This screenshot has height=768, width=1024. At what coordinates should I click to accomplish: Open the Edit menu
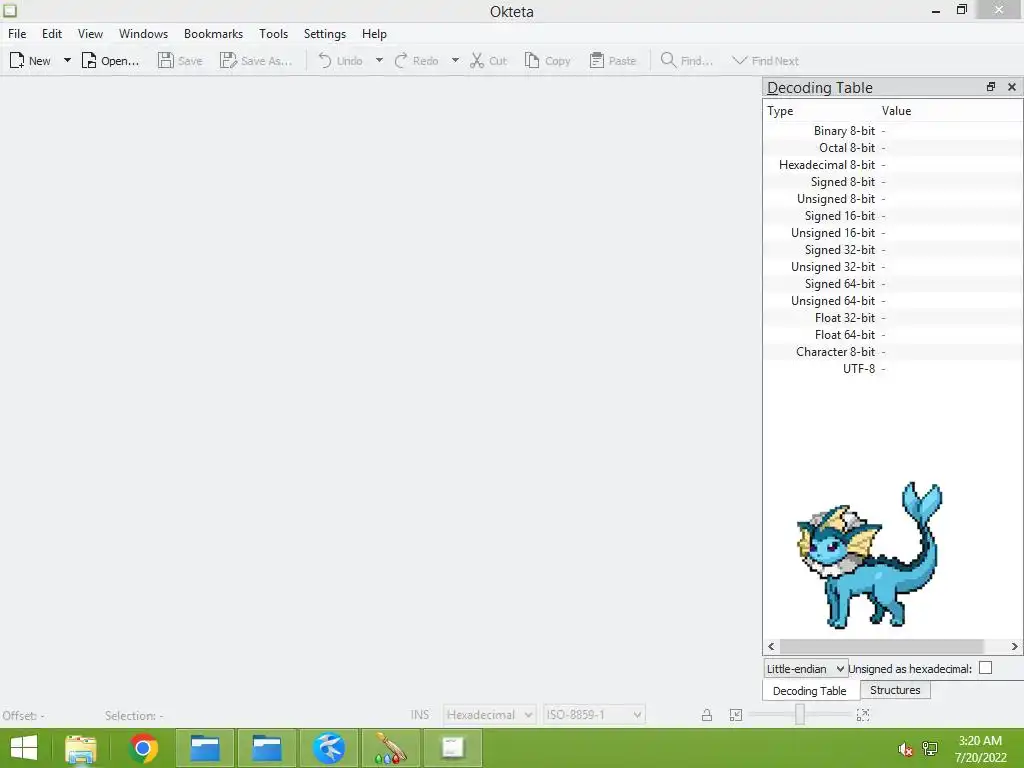click(x=52, y=34)
